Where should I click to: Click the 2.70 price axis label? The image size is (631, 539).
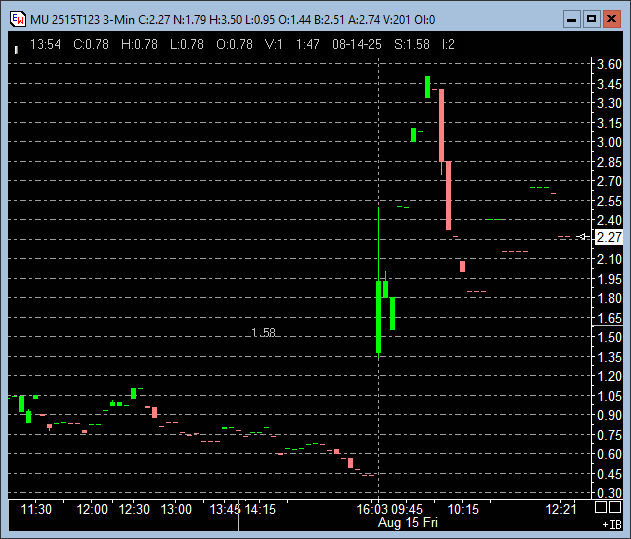coord(609,181)
